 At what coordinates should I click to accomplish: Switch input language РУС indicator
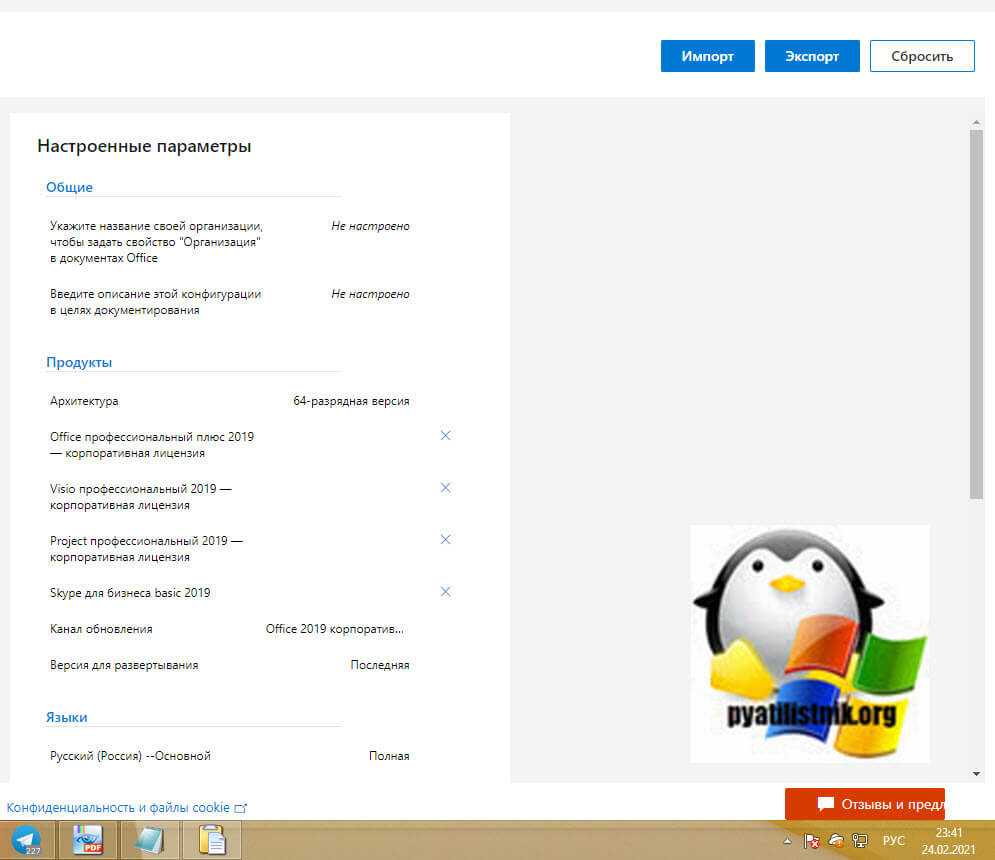[893, 840]
